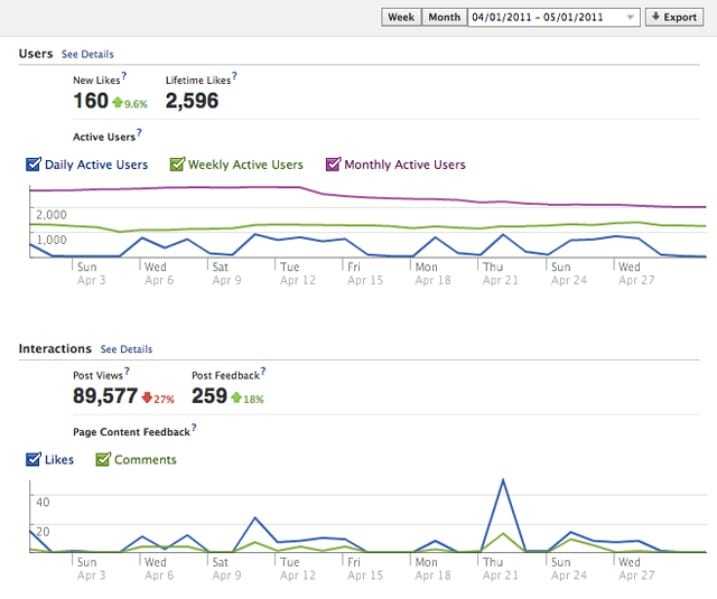Click the help icon beside Page Content Feedback
717x599 pixels.
(x=193, y=428)
